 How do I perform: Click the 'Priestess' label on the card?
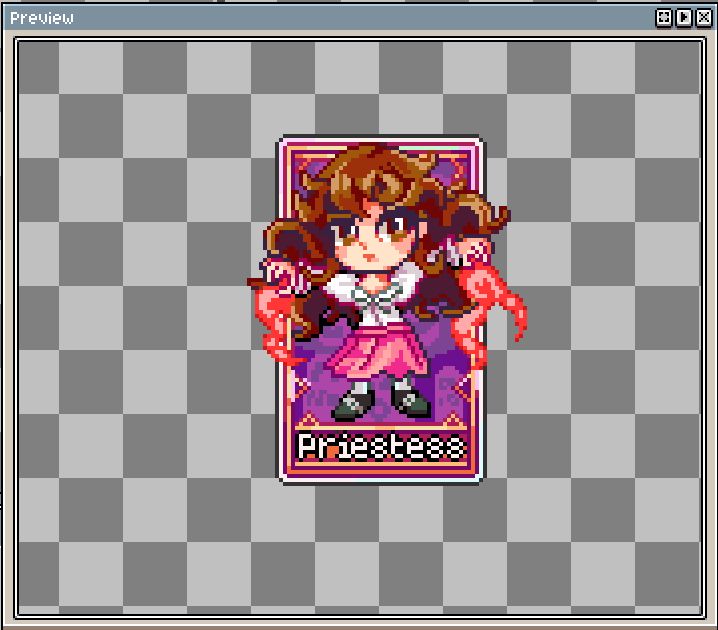(x=381, y=446)
